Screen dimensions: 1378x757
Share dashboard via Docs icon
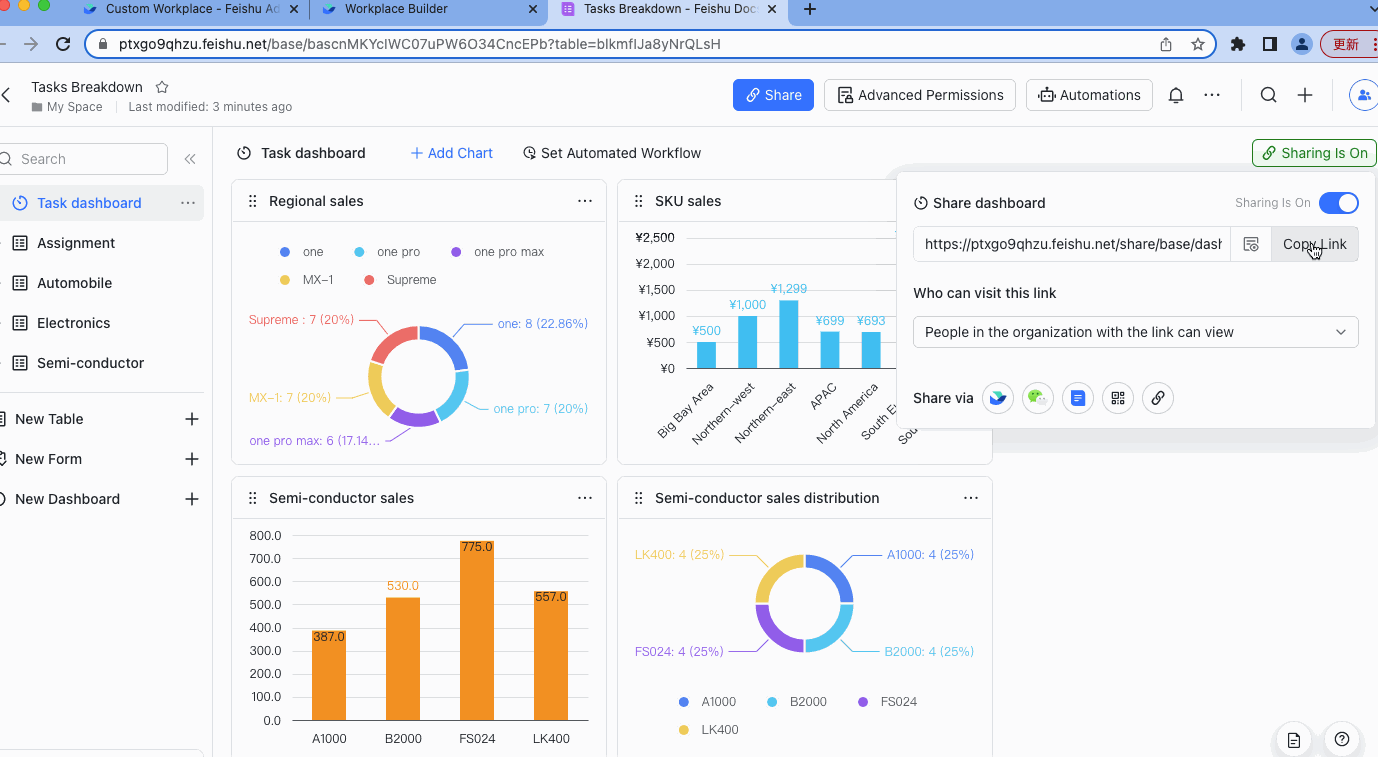point(1077,398)
